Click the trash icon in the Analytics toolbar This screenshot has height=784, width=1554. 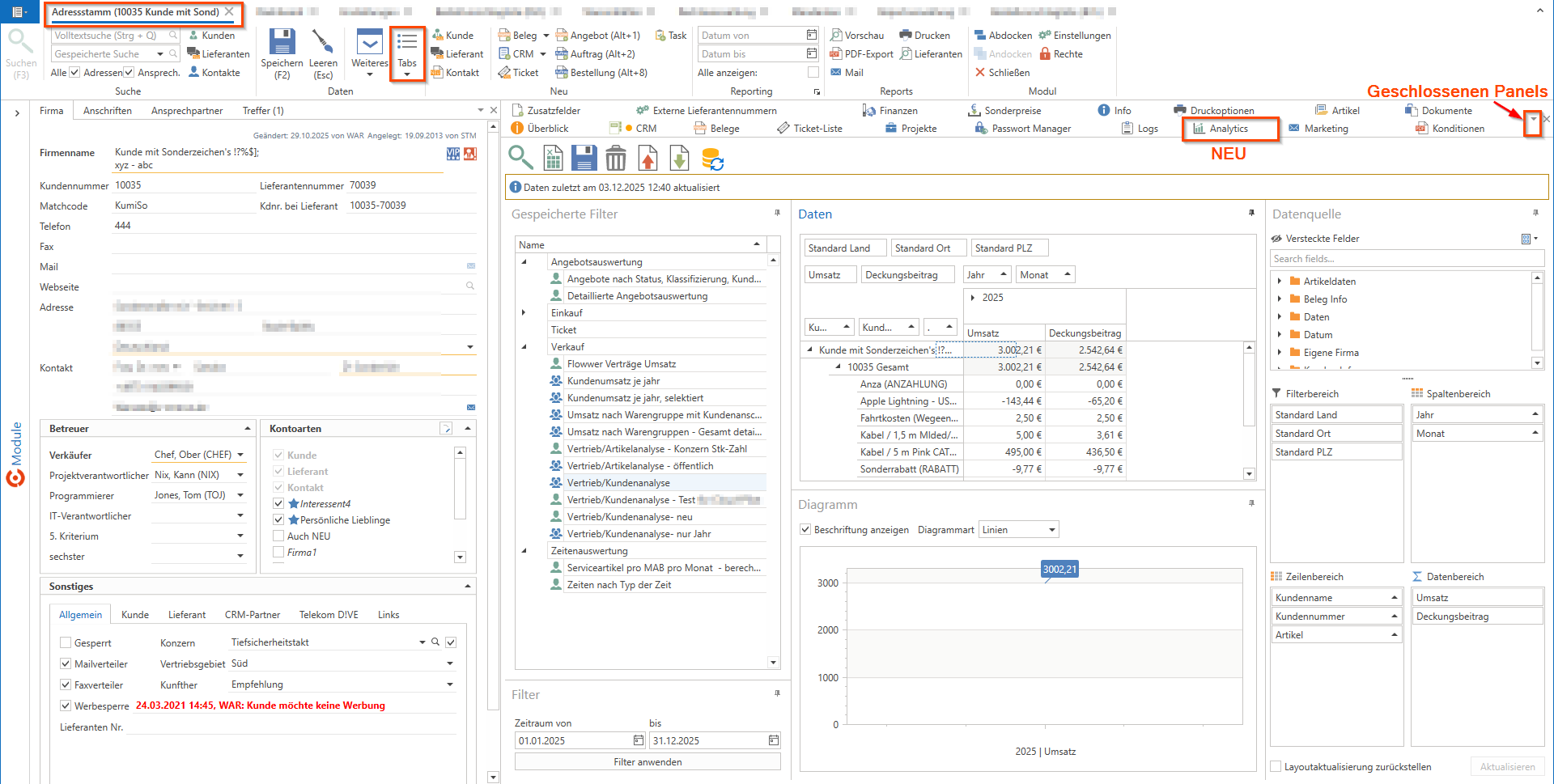pos(616,157)
